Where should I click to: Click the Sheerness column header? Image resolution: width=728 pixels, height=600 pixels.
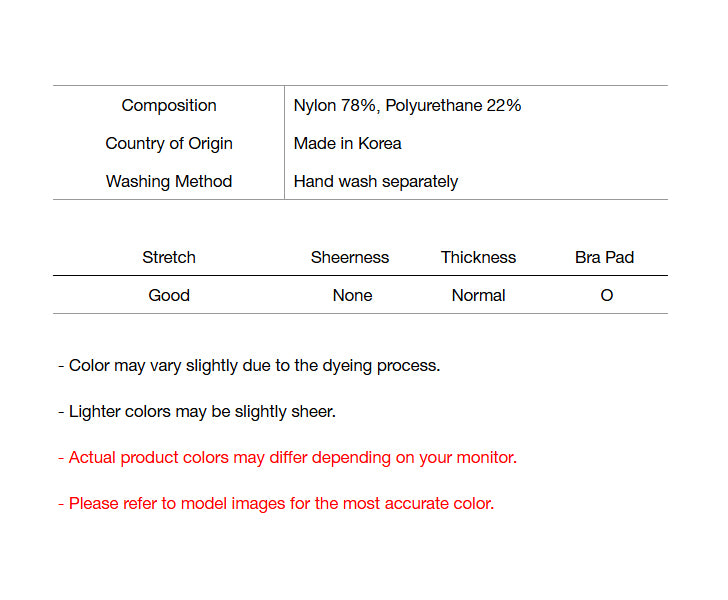pos(350,257)
